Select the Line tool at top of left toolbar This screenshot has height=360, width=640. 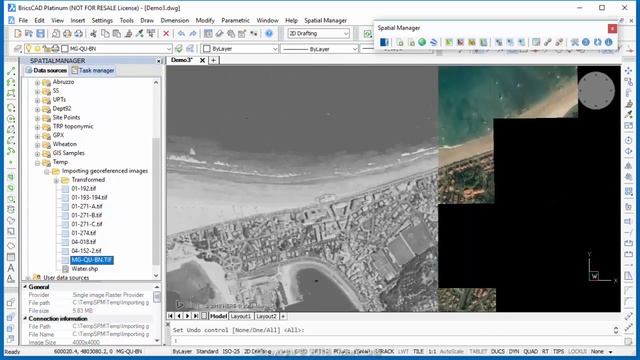pyautogui.click(x=11, y=71)
